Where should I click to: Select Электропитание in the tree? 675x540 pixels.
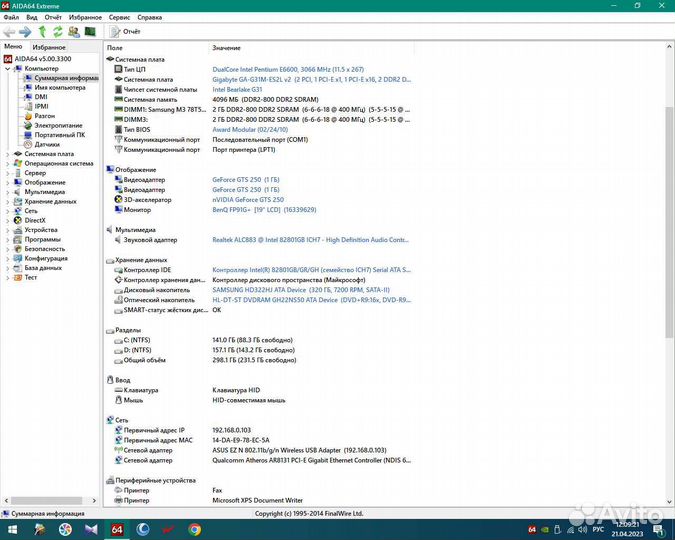coord(58,125)
